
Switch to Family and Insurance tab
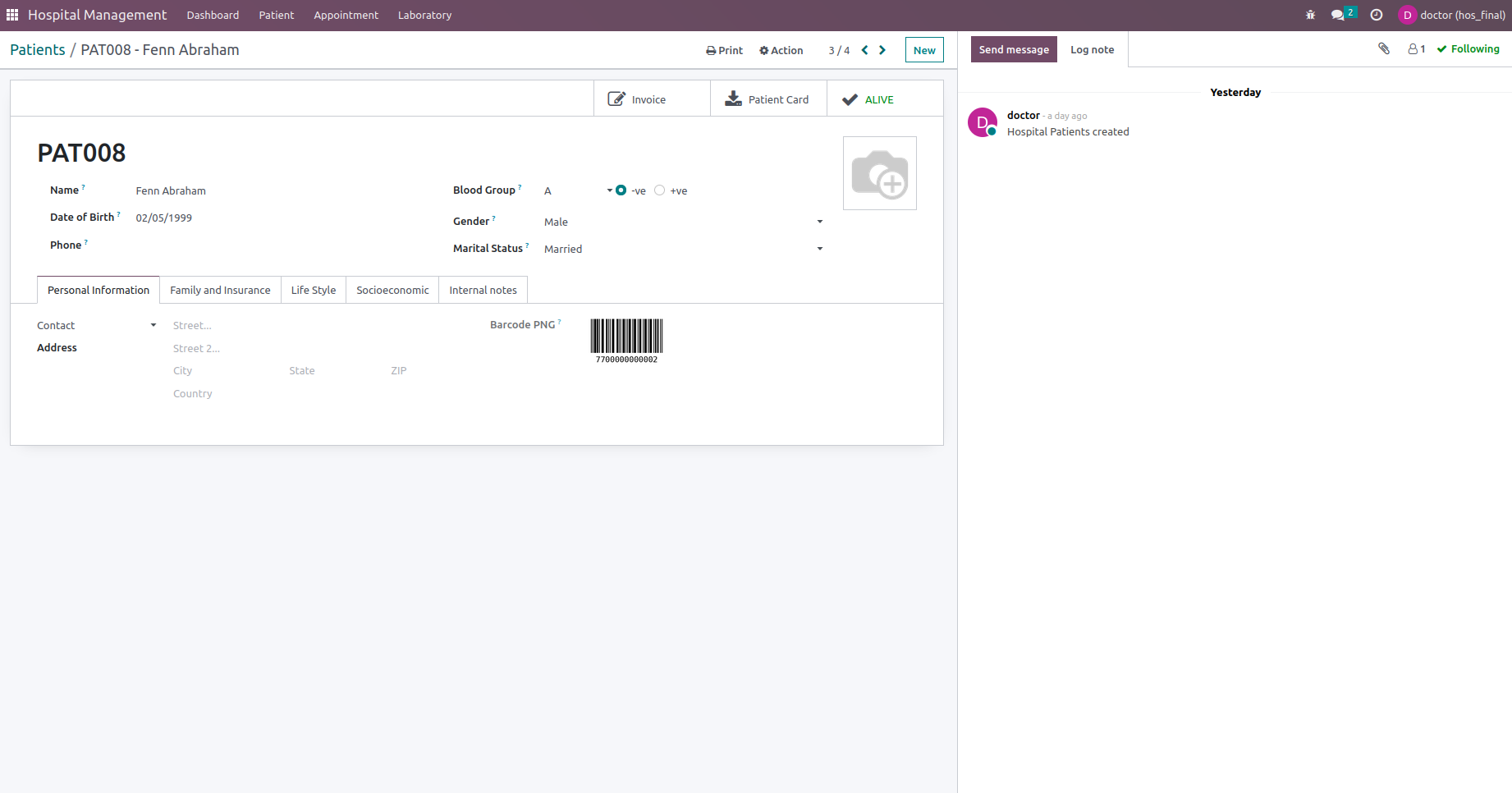coord(220,290)
